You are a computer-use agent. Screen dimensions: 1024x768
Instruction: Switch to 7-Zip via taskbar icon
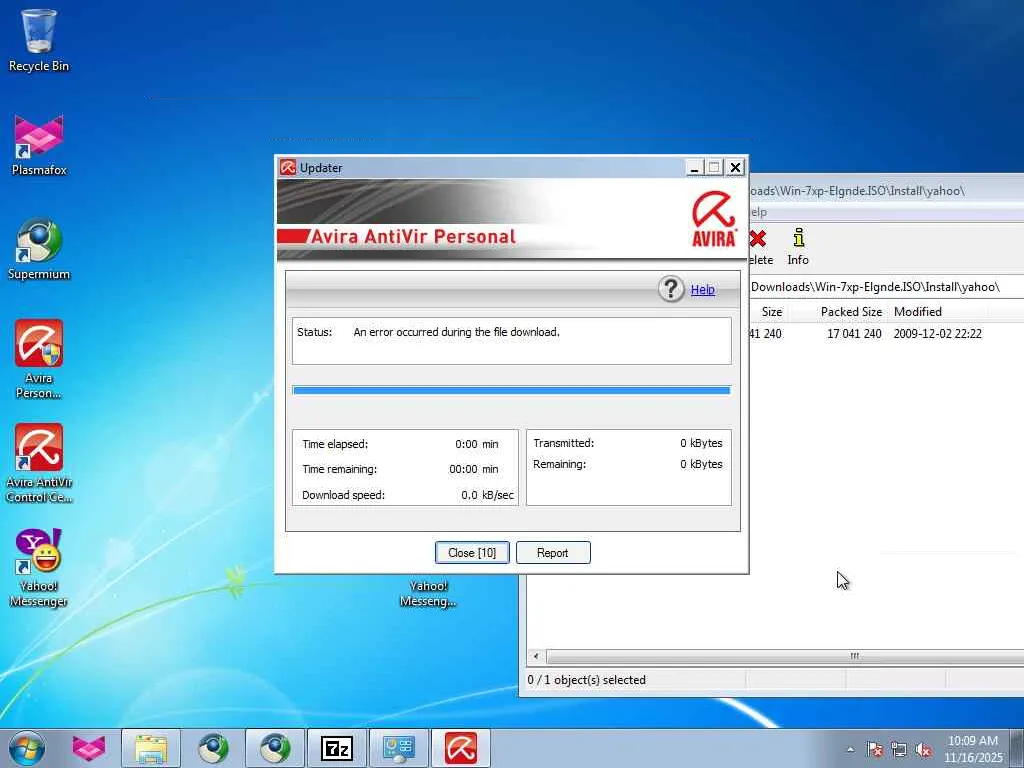tap(337, 748)
